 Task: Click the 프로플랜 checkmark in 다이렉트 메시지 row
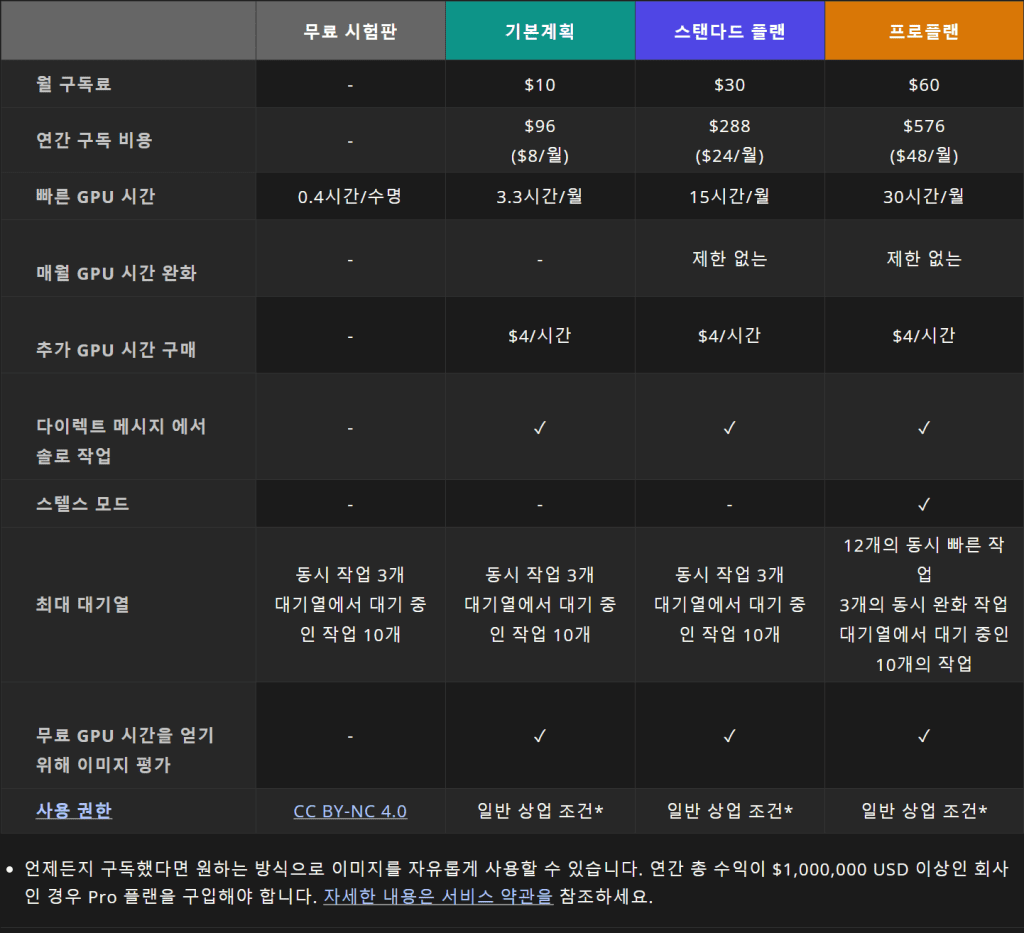coord(924,427)
